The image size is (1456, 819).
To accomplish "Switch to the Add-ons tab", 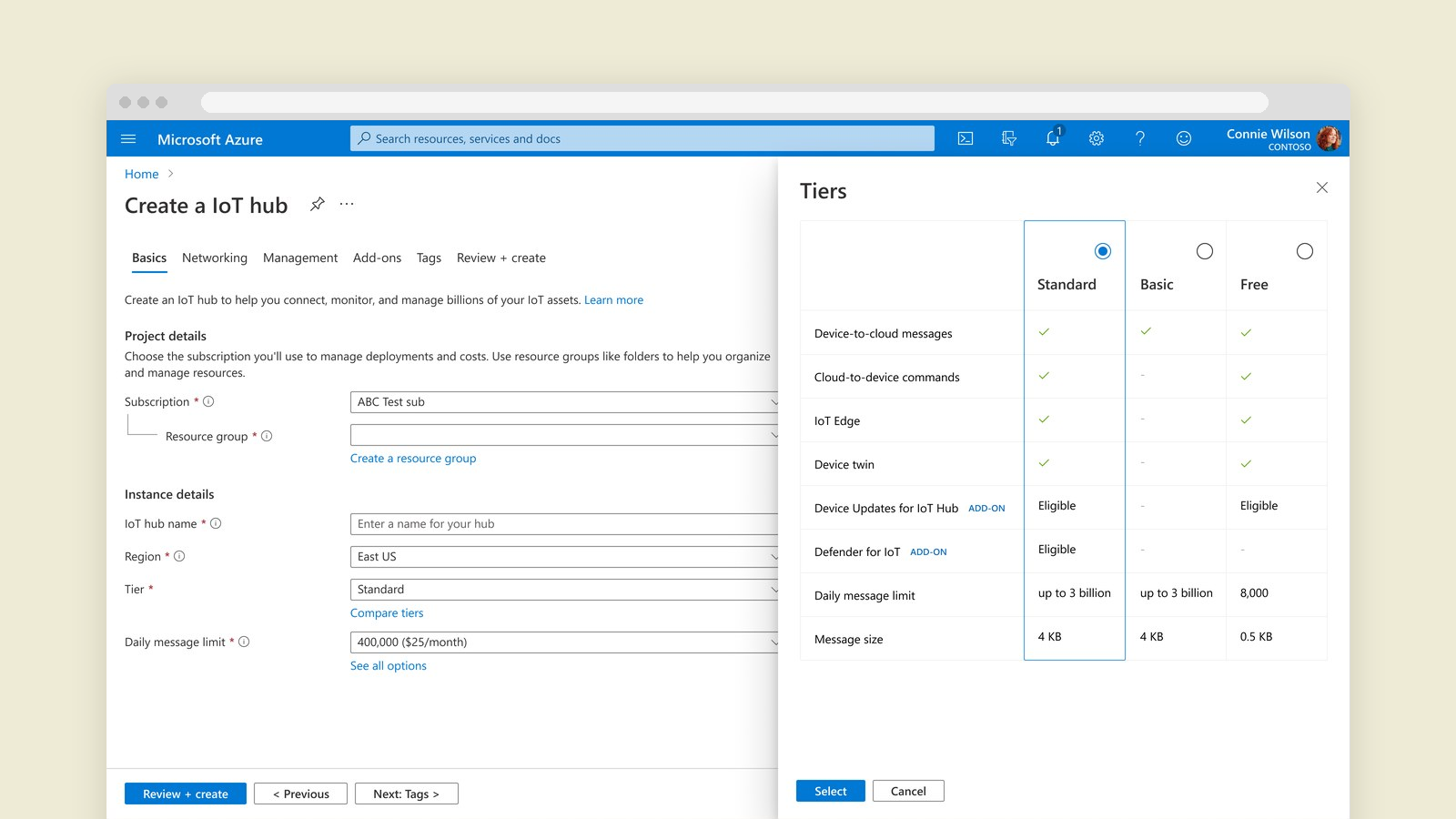I will pyautogui.click(x=377, y=258).
